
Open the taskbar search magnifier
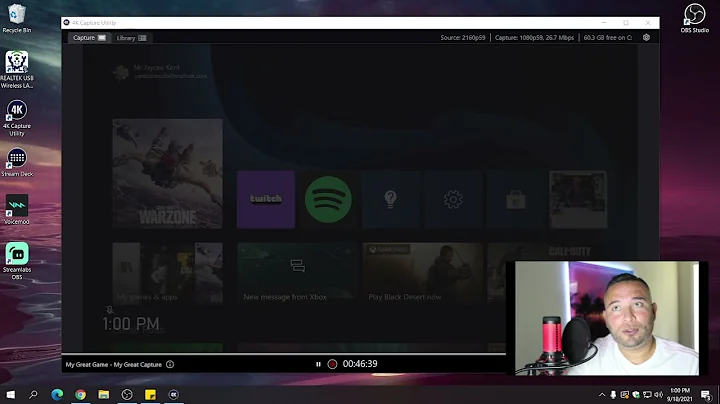coord(33,394)
